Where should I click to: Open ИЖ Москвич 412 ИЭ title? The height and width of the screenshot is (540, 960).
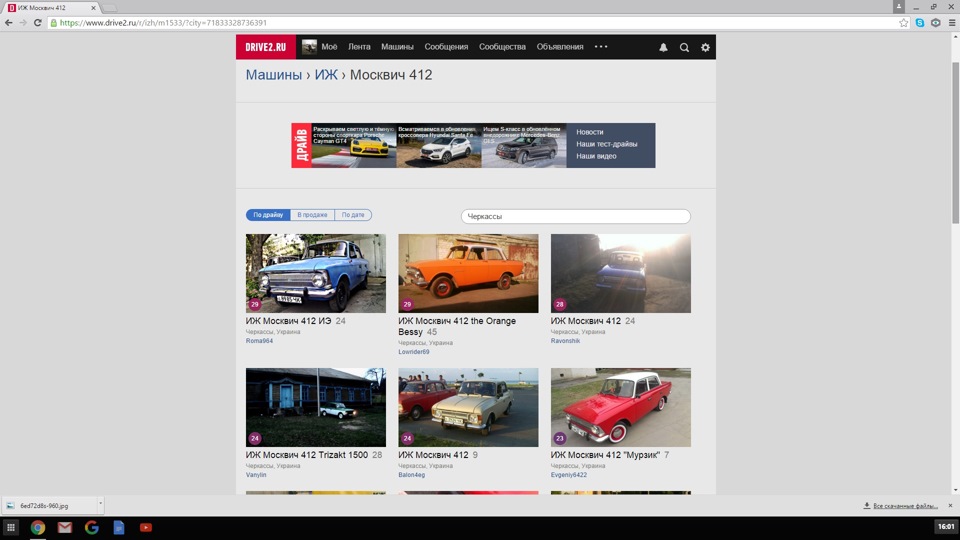point(288,321)
